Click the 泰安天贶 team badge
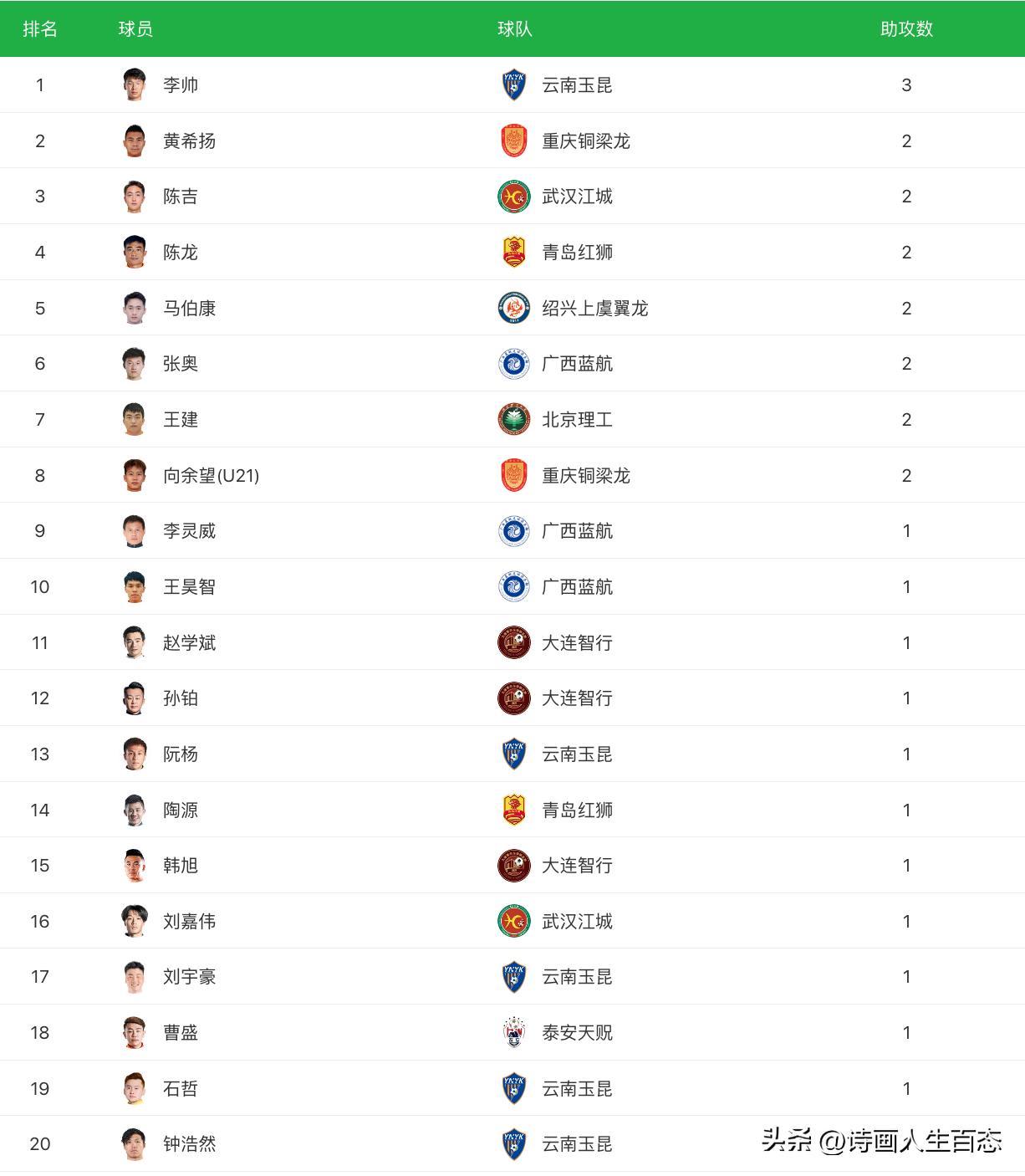1025x1176 pixels. (513, 1032)
